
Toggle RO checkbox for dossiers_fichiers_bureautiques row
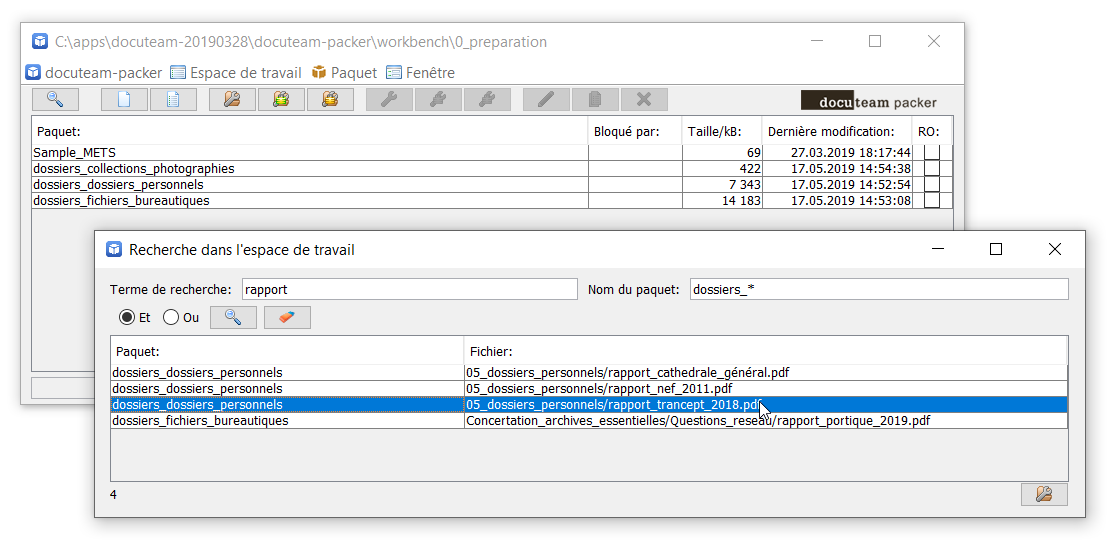(x=932, y=201)
